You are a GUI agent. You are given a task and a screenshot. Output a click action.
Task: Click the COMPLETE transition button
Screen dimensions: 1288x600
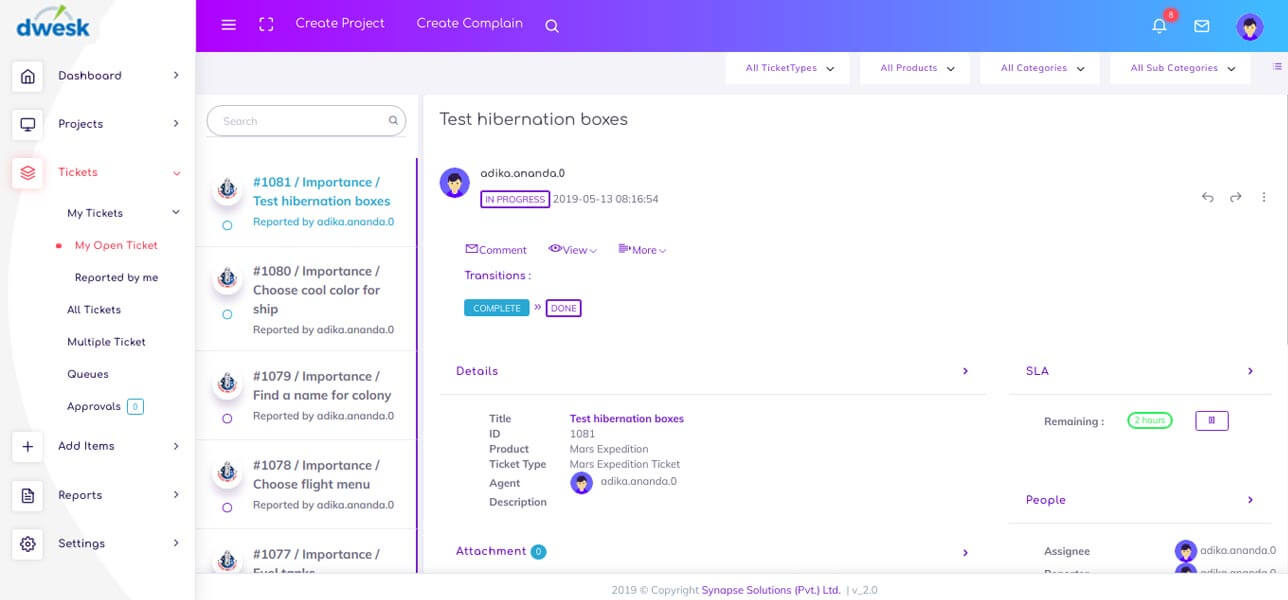[497, 308]
